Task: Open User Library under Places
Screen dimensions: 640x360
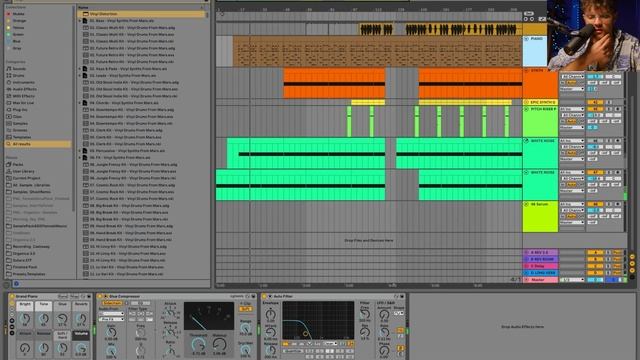Action: click(23, 171)
